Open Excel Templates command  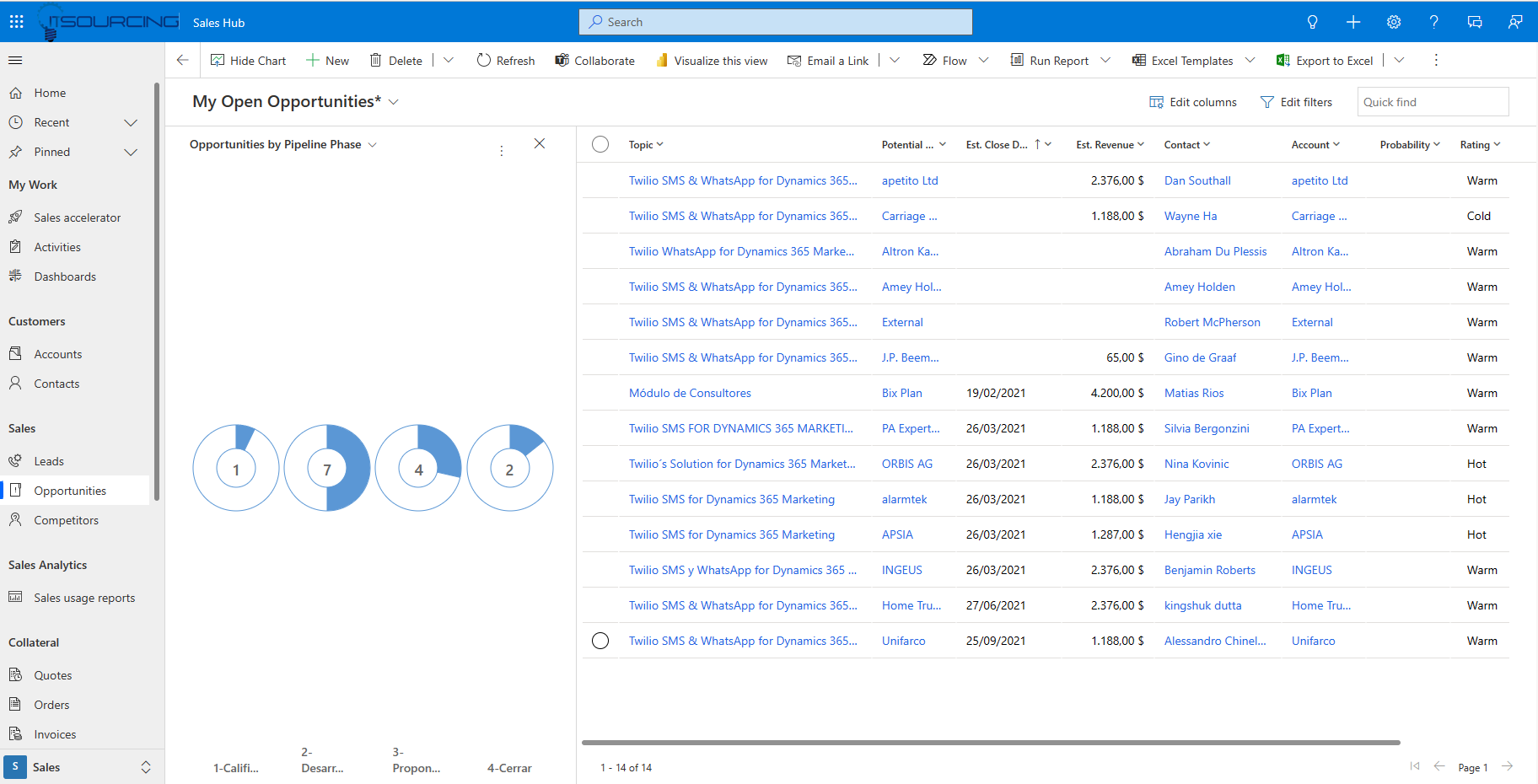pos(1184,61)
